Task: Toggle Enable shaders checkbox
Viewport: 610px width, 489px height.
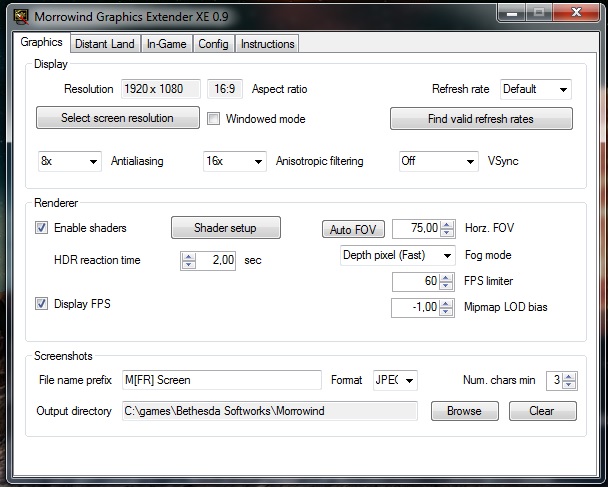Action: [x=42, y=228]
